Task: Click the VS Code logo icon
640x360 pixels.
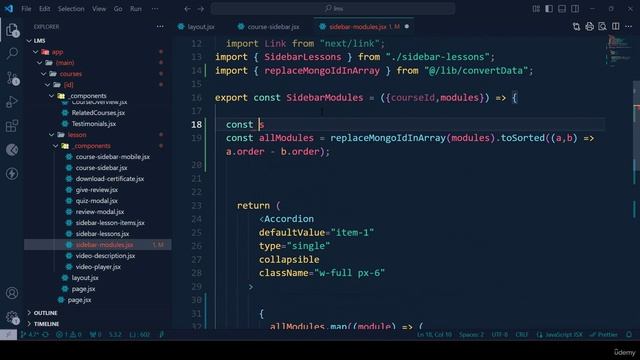Action: point(9,9)
